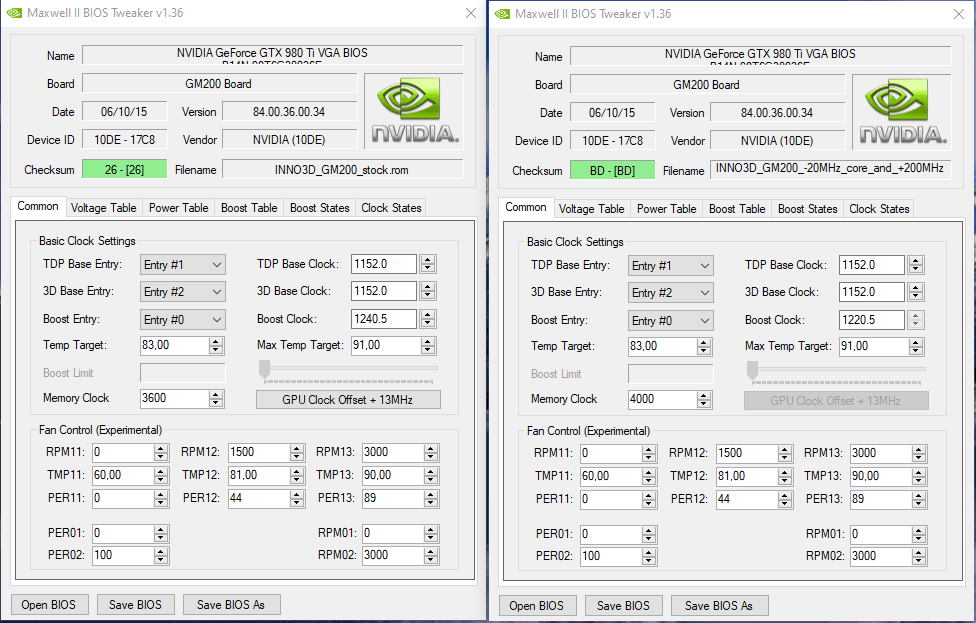Click the NVIDIA logo in the right window

point(901,112)
